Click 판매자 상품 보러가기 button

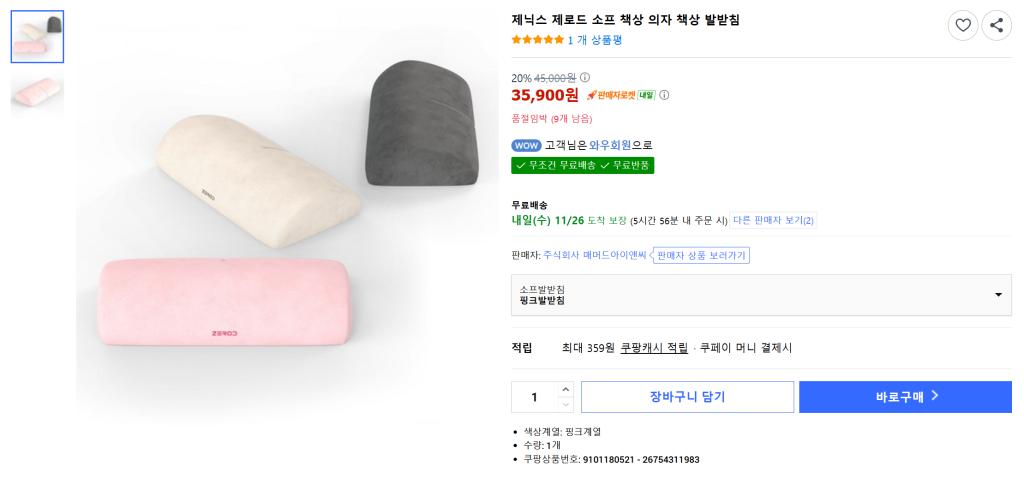pyautogui.click(x=701, y=255)
